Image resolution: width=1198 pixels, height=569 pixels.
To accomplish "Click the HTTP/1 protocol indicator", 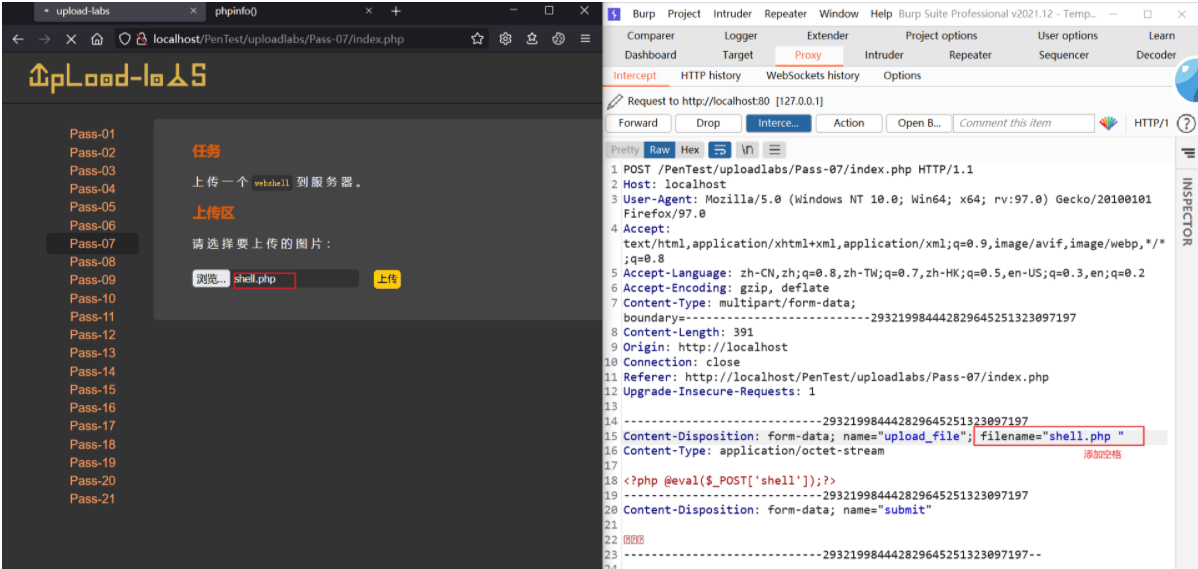I will coord(1151,123).
